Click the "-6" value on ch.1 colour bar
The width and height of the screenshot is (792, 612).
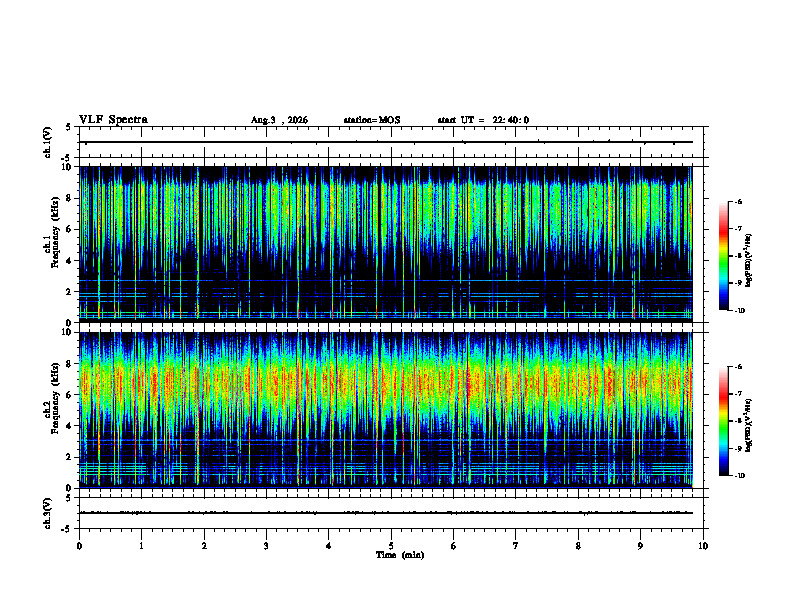738,201
